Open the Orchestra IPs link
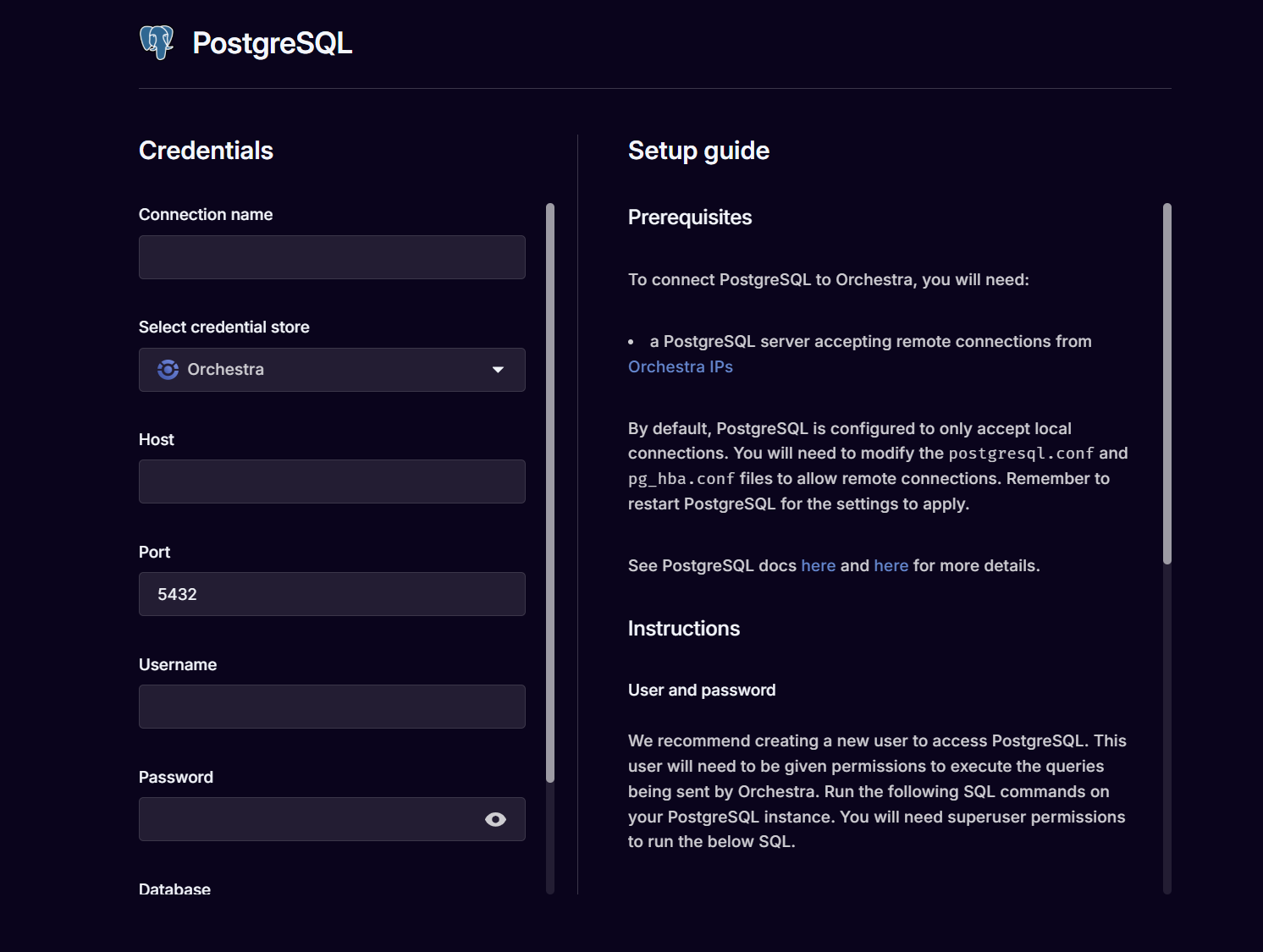Screen dimensions: 1263x952 (x=681, y=366)
